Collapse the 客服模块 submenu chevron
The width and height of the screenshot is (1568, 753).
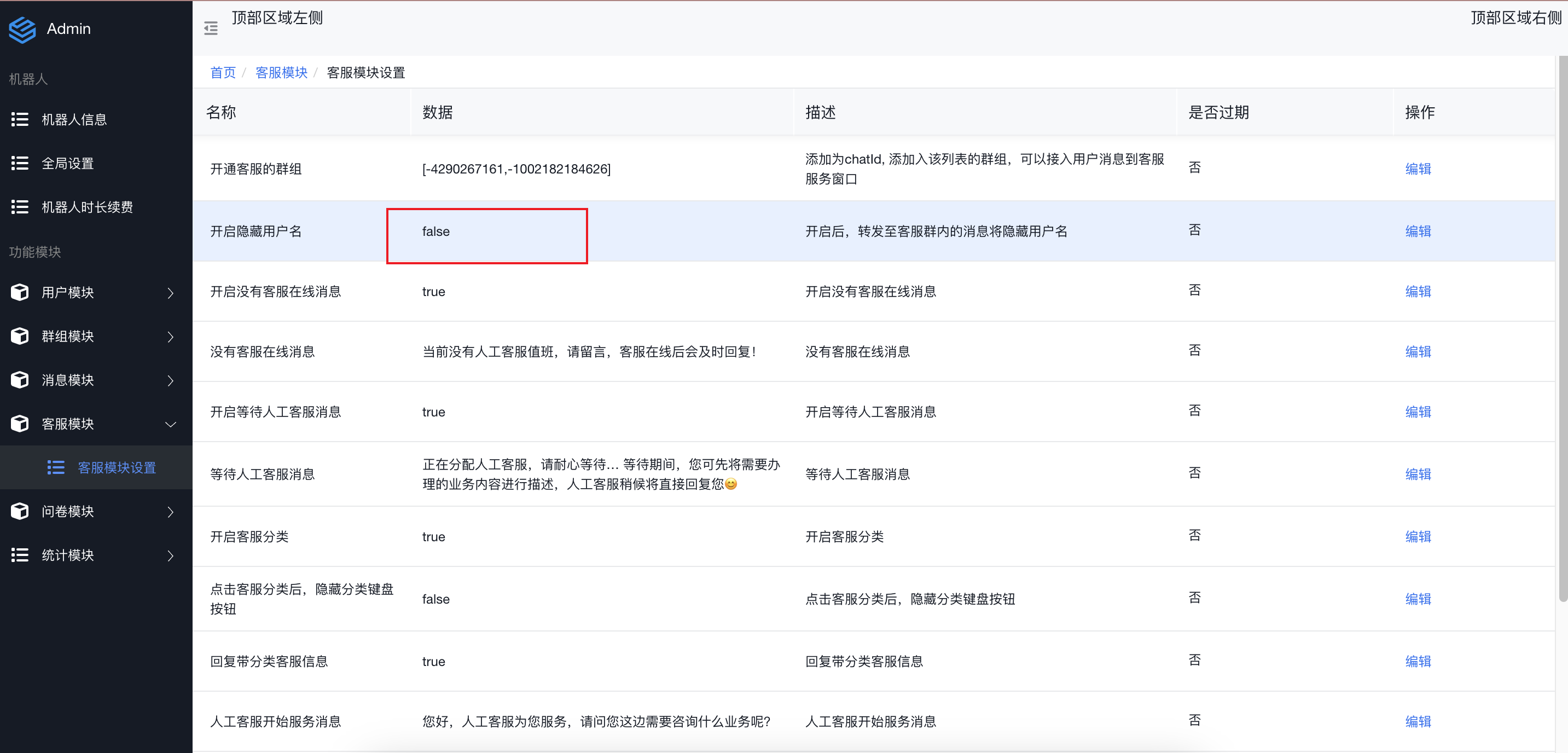click(171, 424)
